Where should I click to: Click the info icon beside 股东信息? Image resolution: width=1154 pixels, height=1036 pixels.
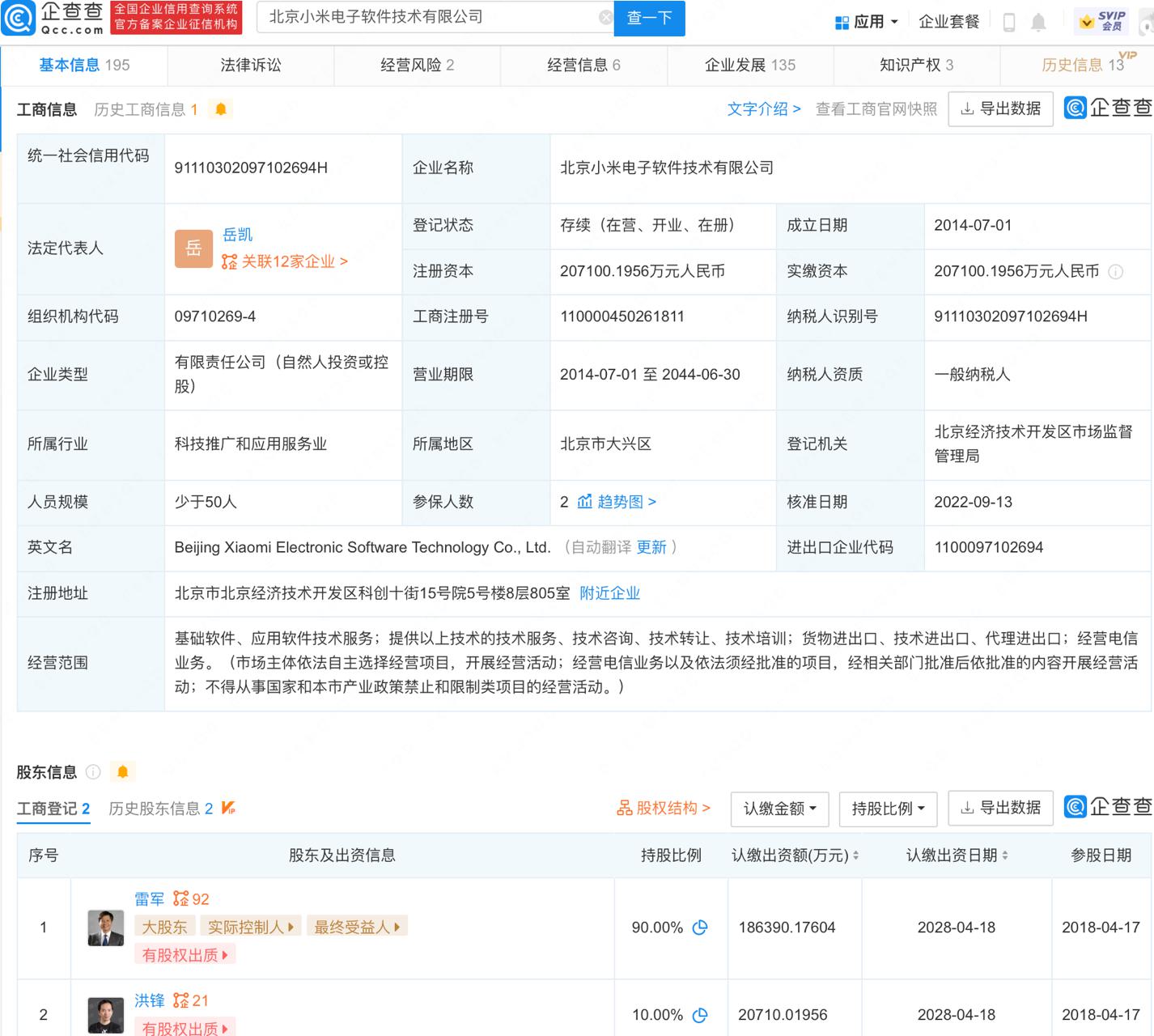tap(93, 772)
